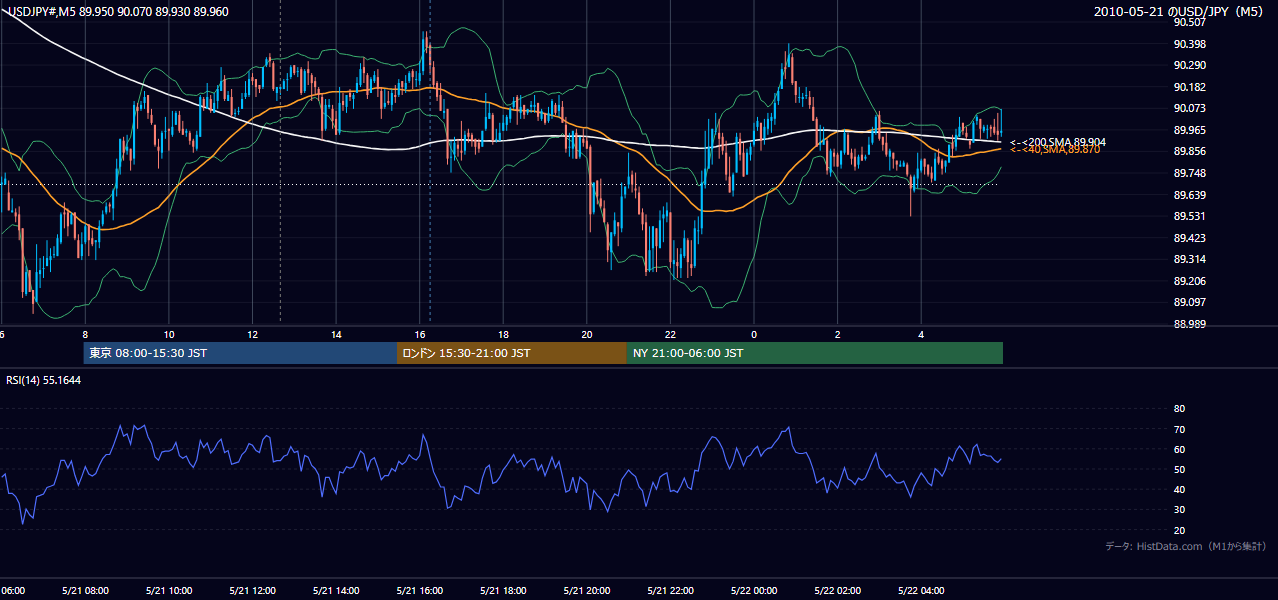Click hour label 18 under the price chart
This screenshot has width=1278, height=600.
click(503, 335)
